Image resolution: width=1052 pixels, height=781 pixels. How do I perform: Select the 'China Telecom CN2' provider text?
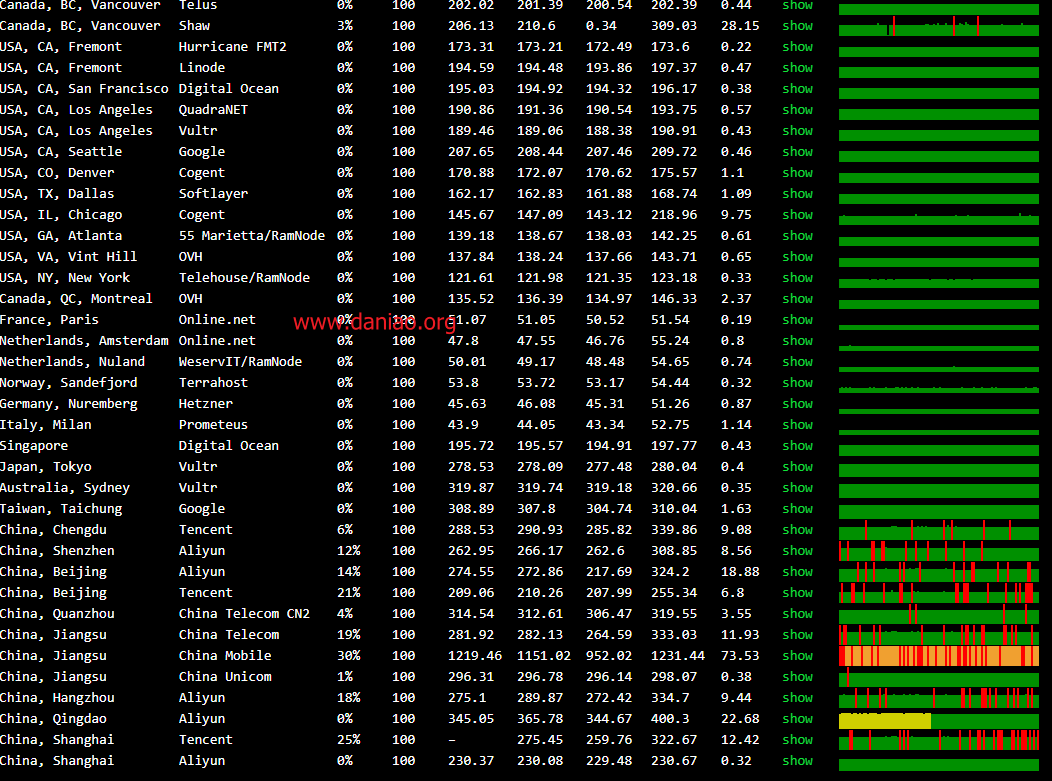[244, 613]
